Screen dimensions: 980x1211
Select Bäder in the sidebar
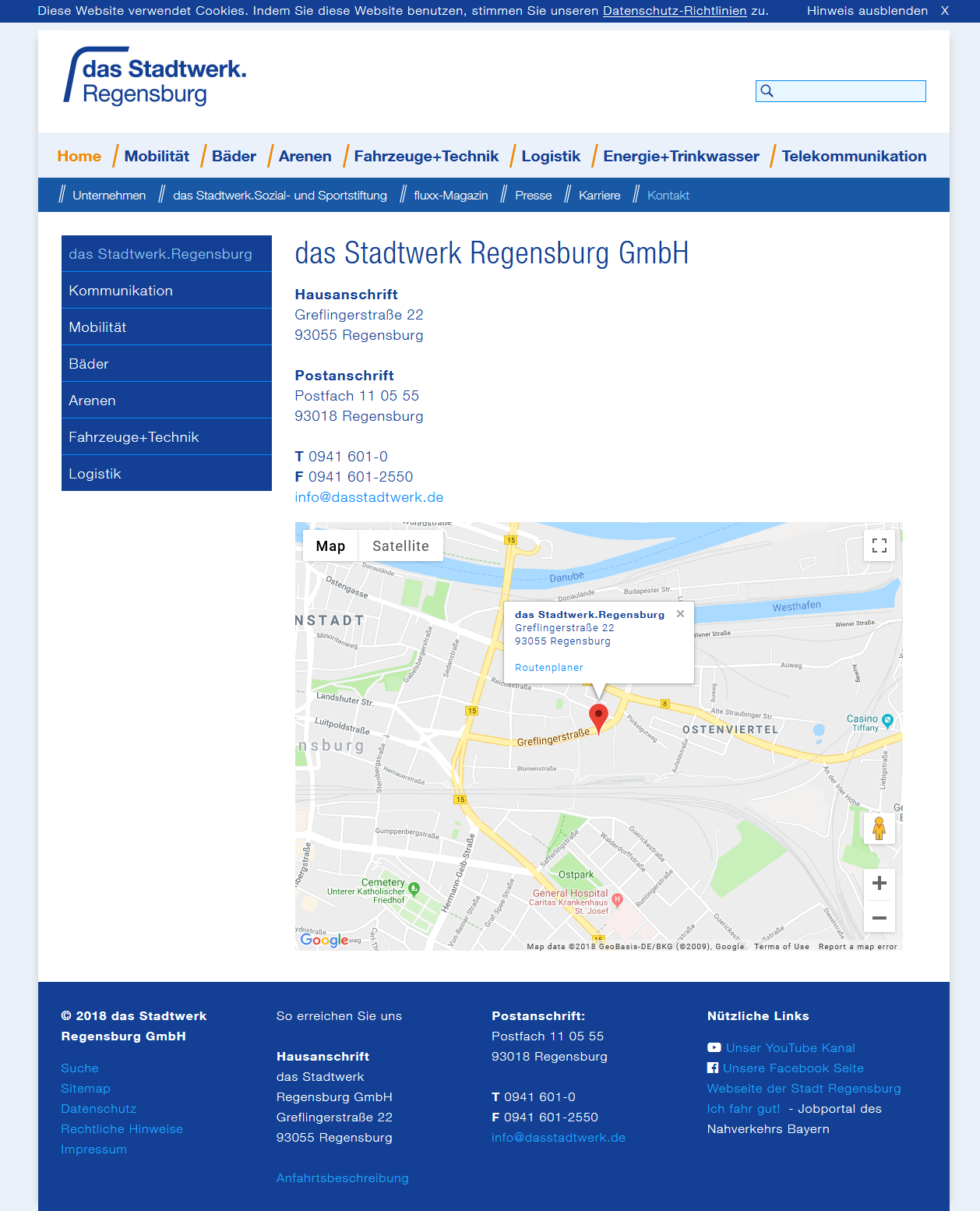click(167, 363)
